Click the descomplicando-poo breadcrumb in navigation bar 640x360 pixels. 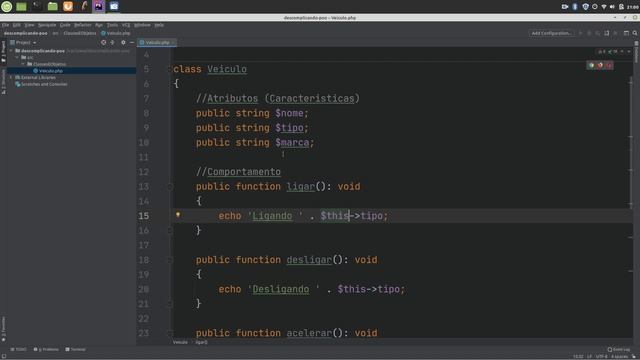tap(25, 33)
